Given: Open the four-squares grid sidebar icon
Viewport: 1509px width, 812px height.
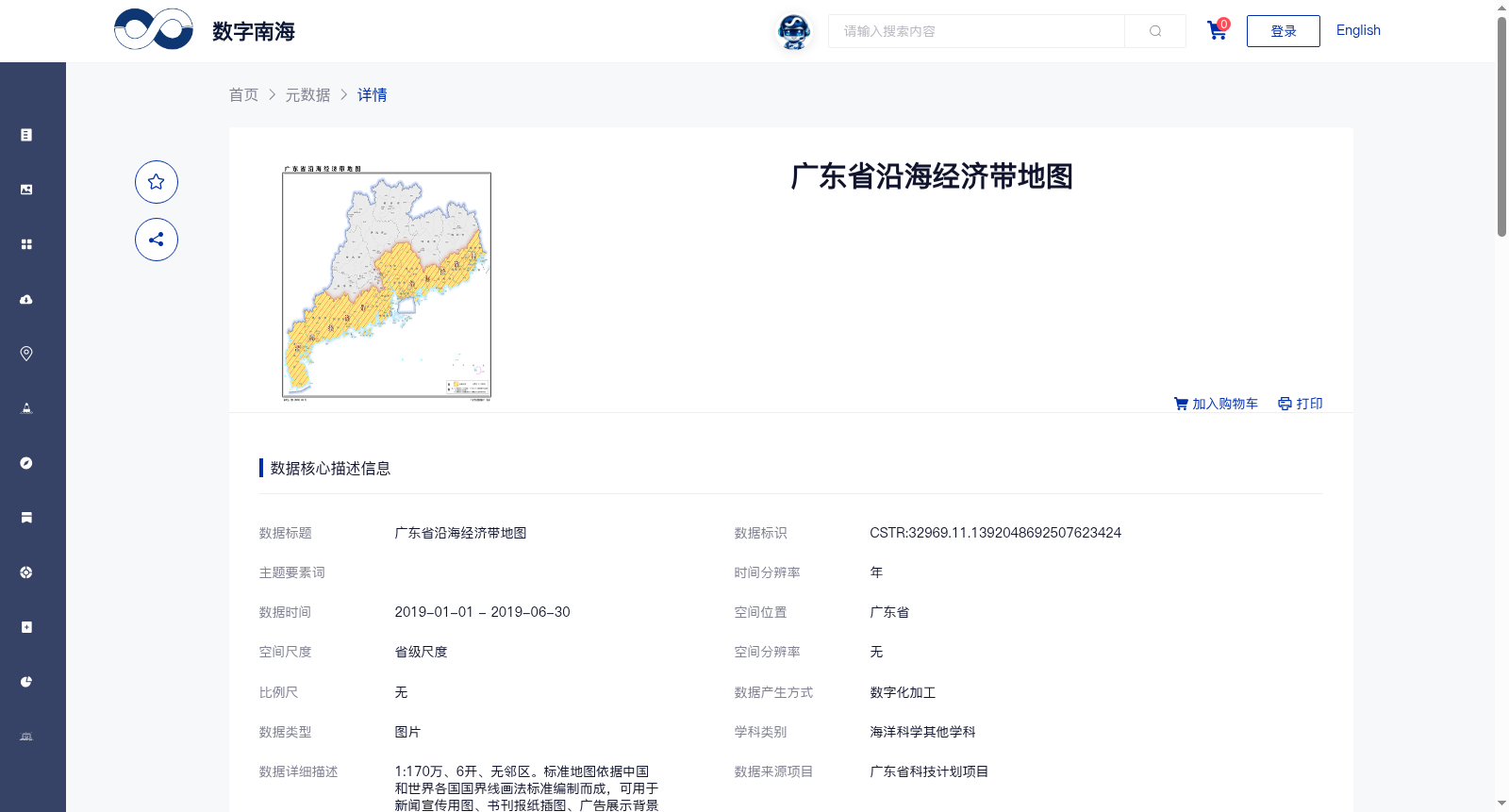Looking at the screenshot, I should (x=26, y=244).
